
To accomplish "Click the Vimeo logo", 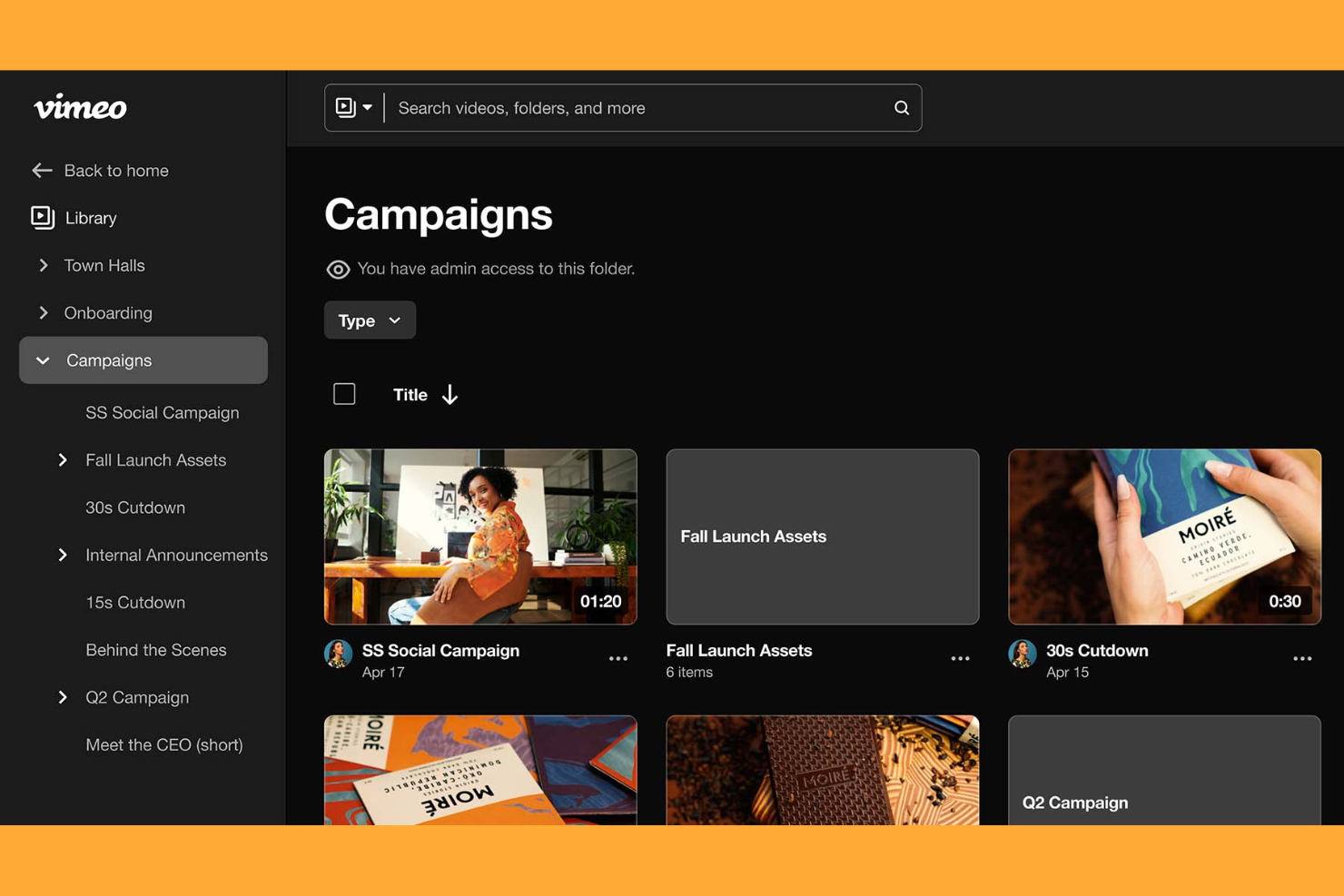I will (x=80, y=108).
